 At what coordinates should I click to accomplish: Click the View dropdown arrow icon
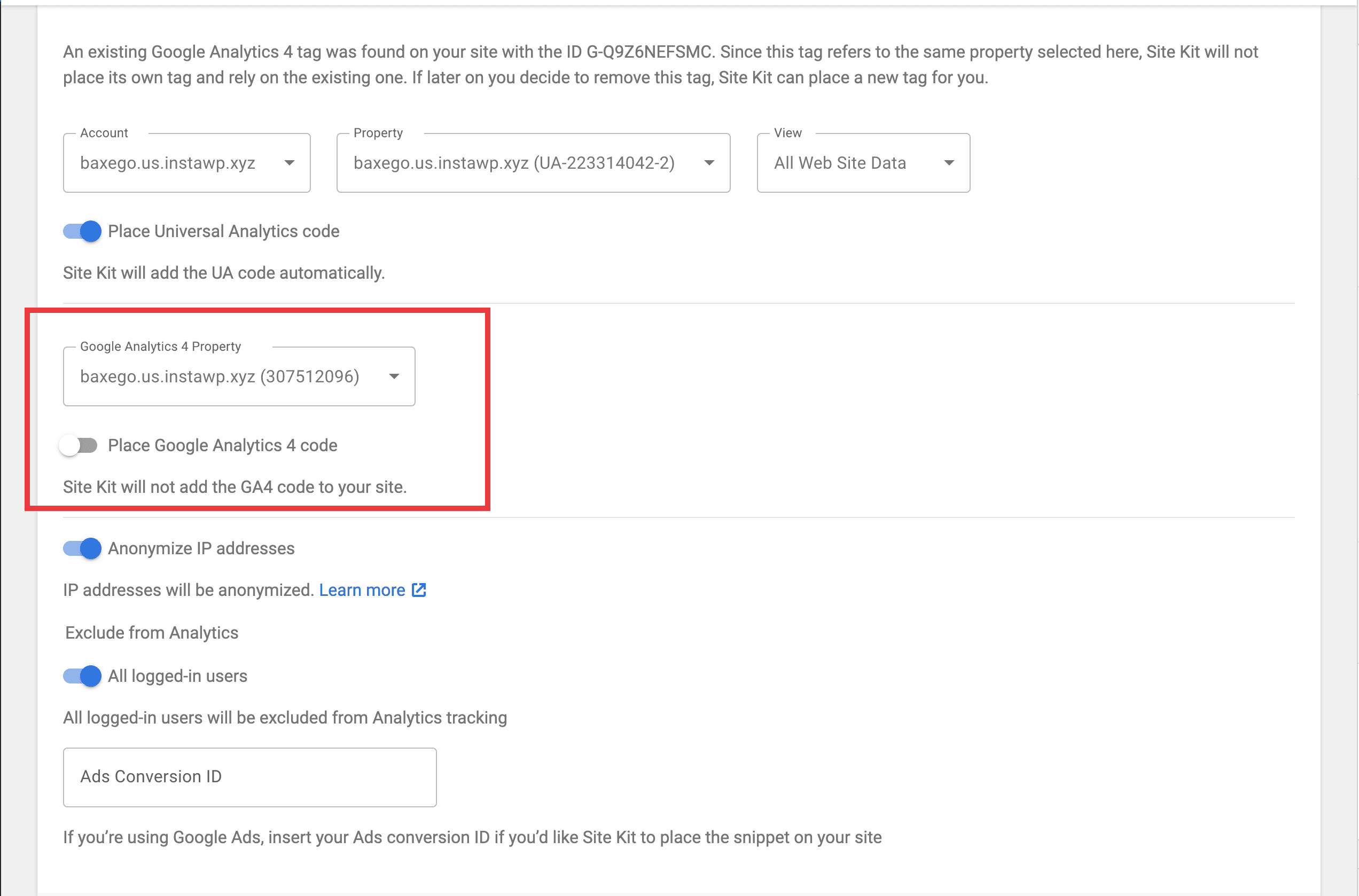pos(949,163)
